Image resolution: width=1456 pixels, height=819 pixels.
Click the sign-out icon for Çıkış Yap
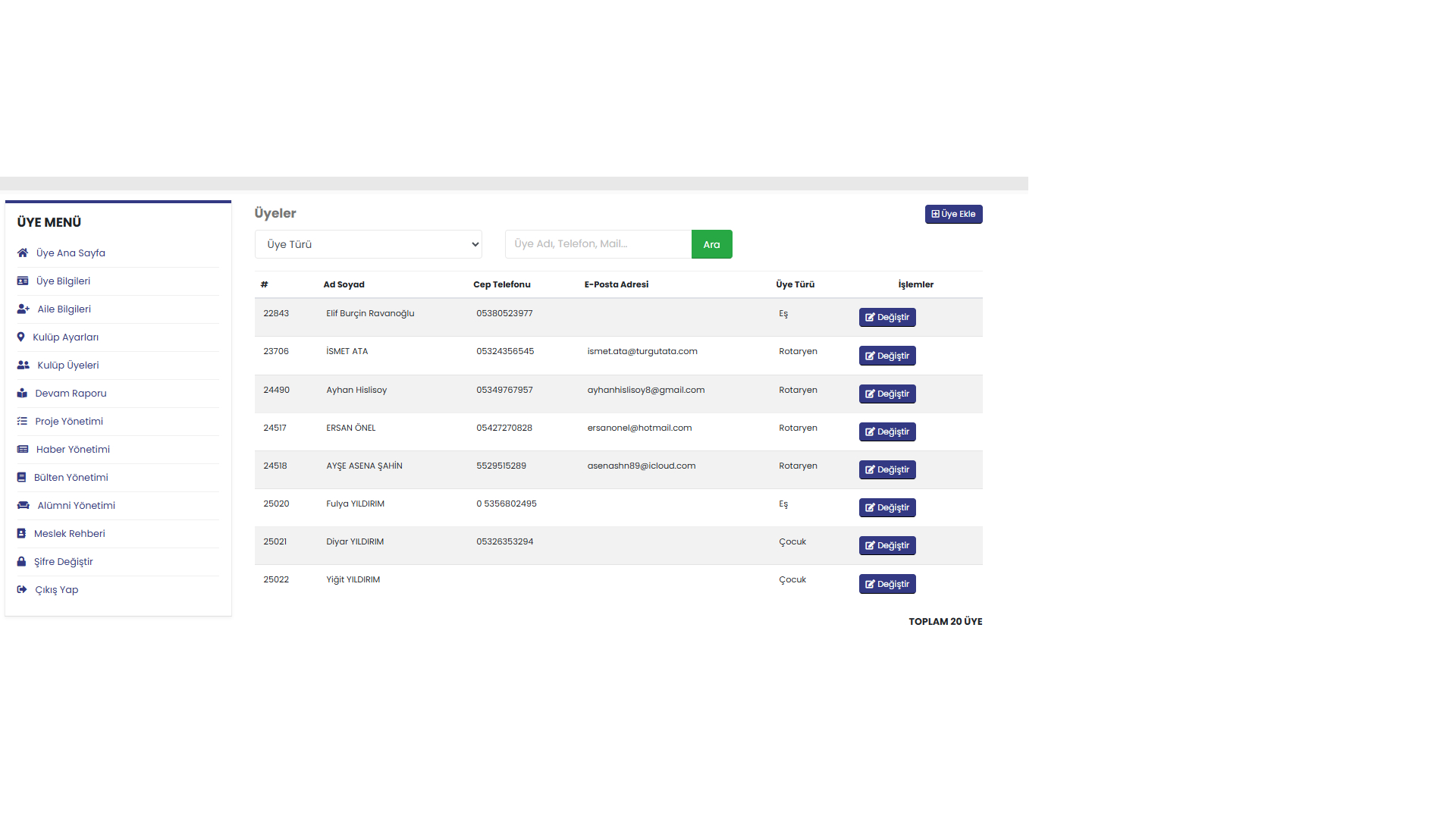[x=22, y=589]
